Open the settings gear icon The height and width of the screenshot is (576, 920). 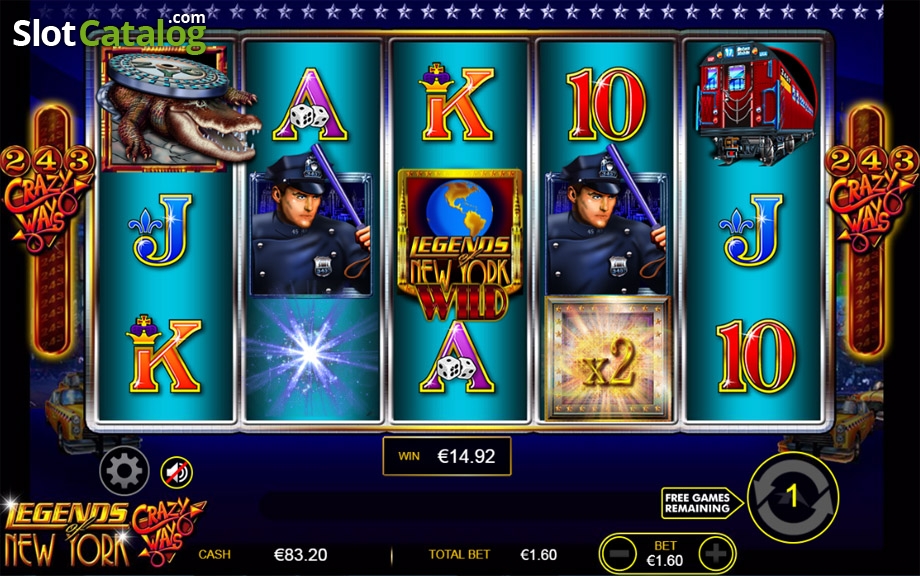tap(124, 470)
